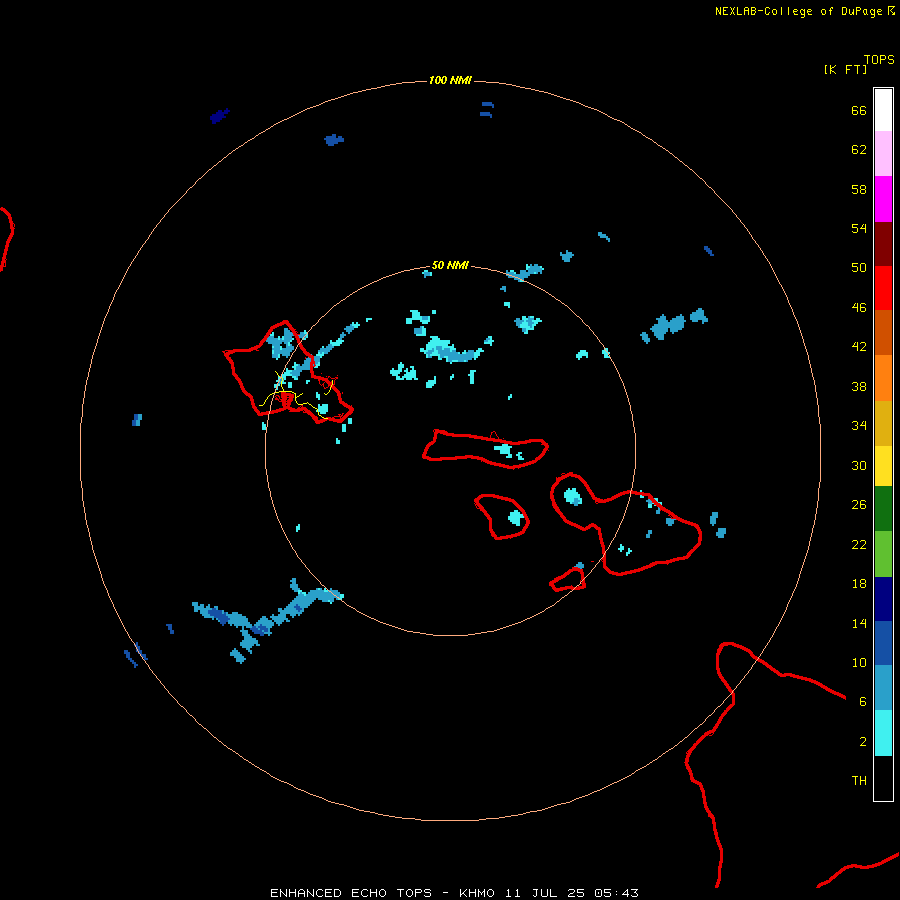This screenshot has height=900, width=900.
Task: Click the legend value 66
Action: tap(859, 110)
